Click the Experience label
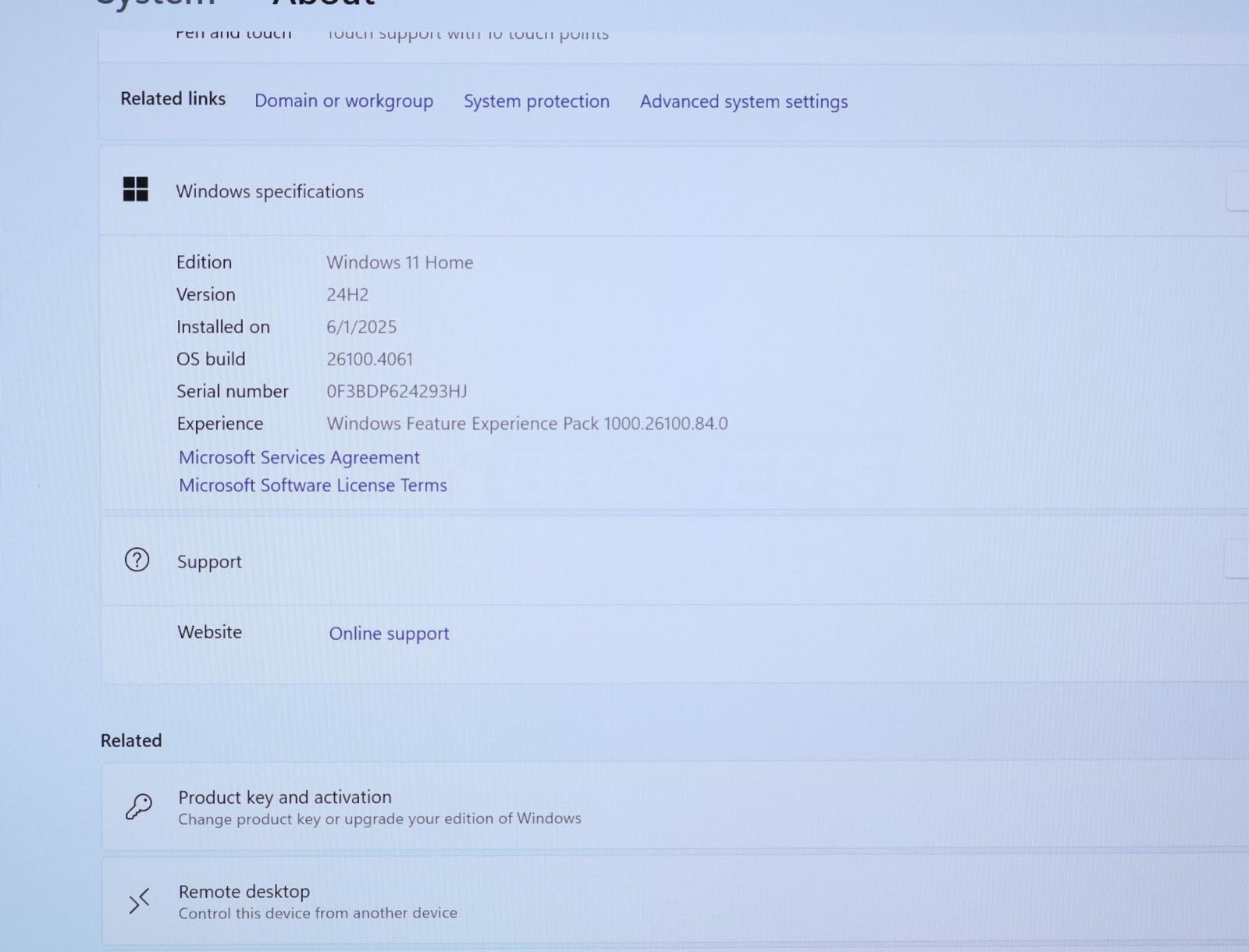Screen dimensions: 1249x952 220,424
